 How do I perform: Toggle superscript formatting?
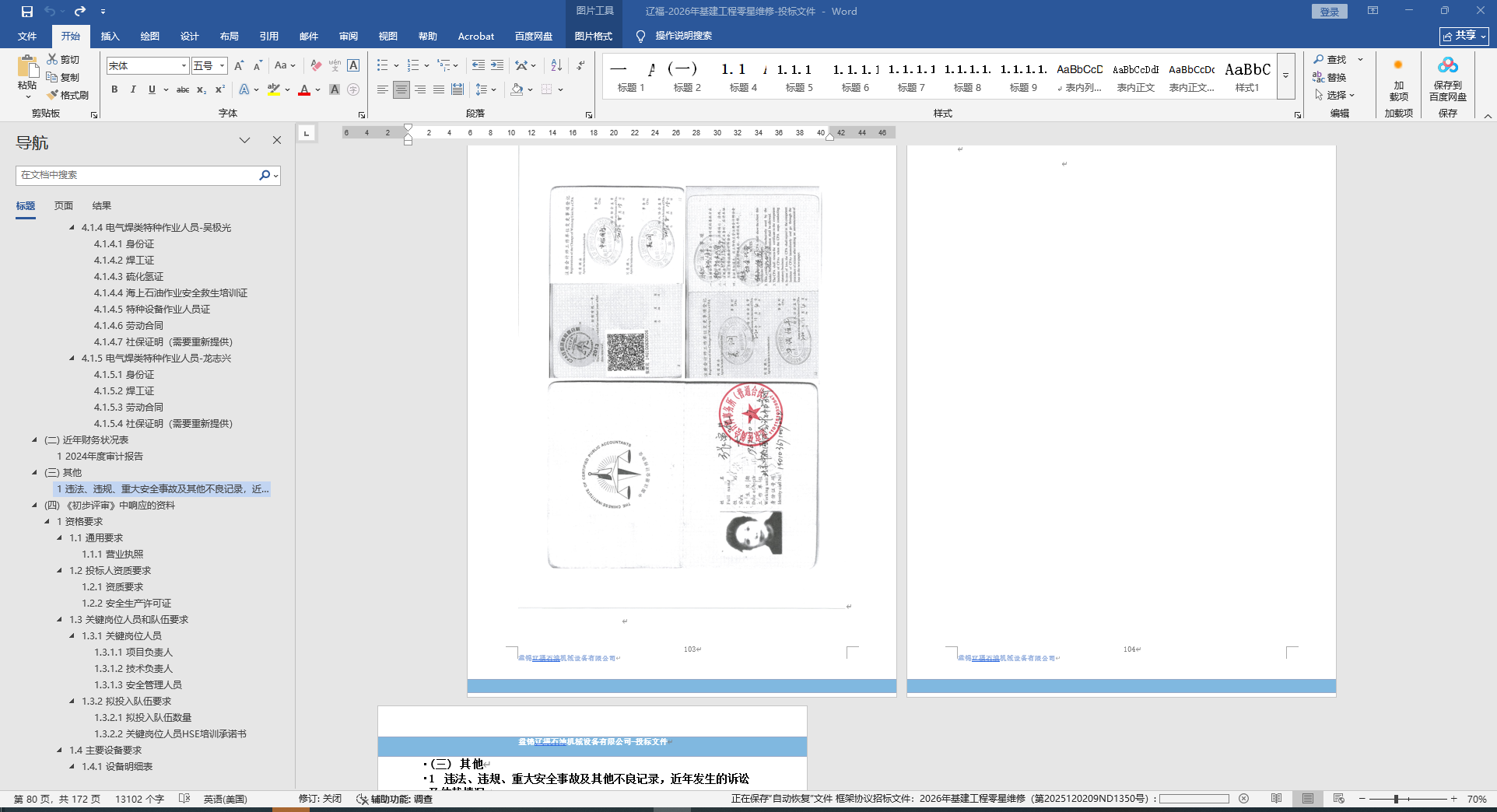tap(220, 89)
